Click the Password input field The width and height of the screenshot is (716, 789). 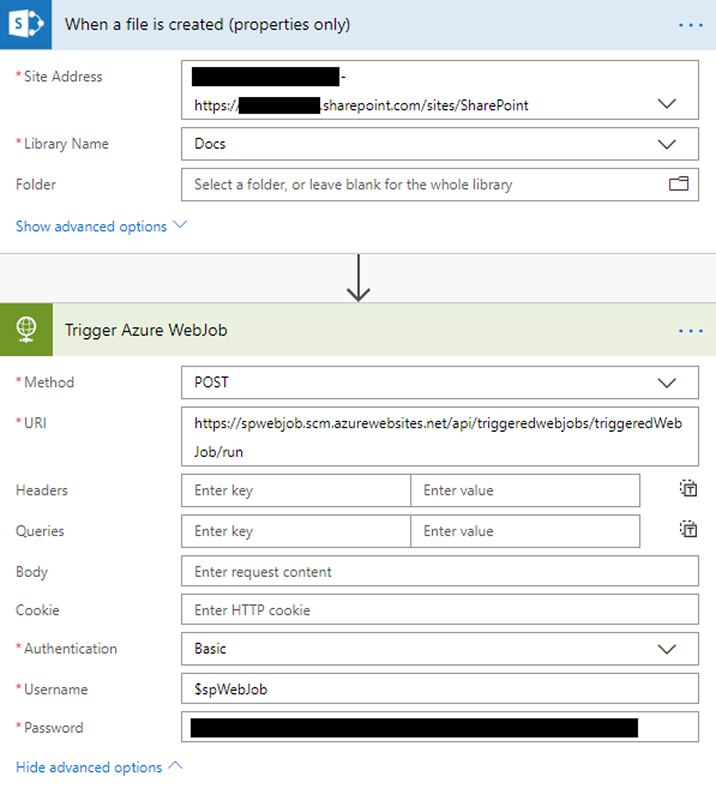click(440, 727)
